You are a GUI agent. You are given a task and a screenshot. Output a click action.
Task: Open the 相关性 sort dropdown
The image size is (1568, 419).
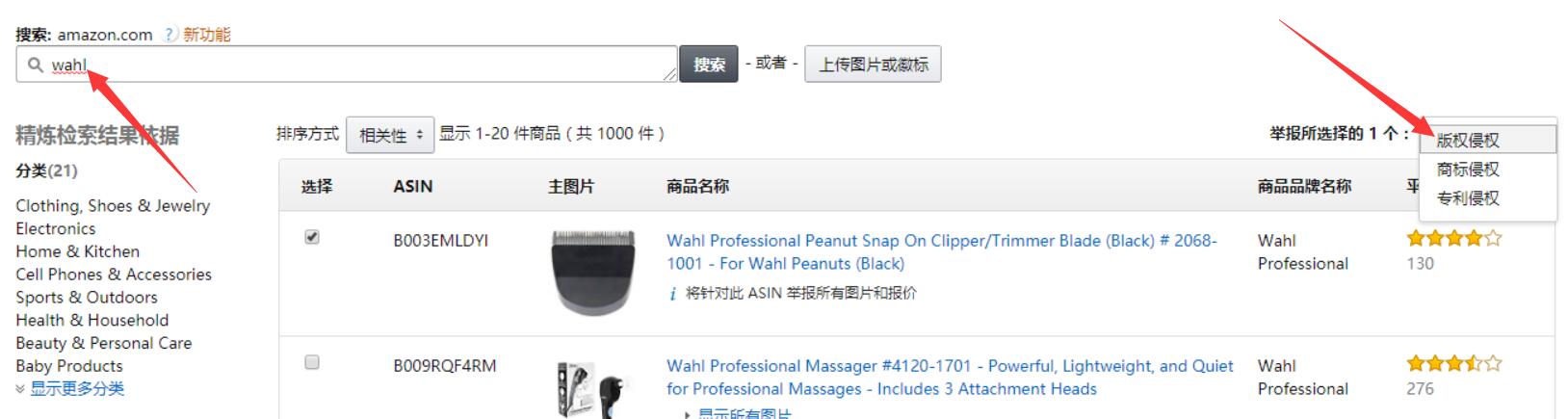point(390,135)
